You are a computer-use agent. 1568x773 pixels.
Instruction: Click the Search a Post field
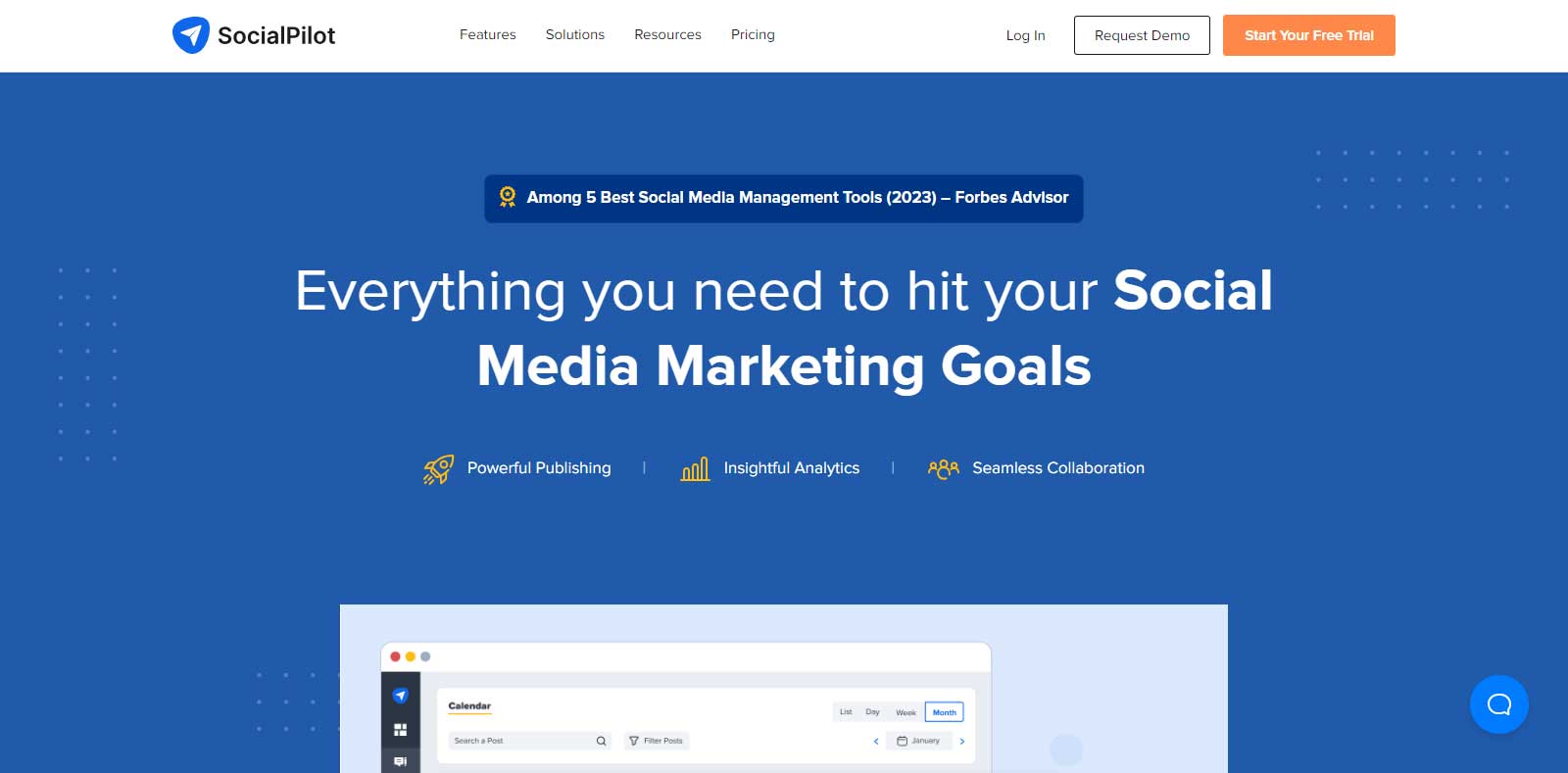(x=530, y=741)
